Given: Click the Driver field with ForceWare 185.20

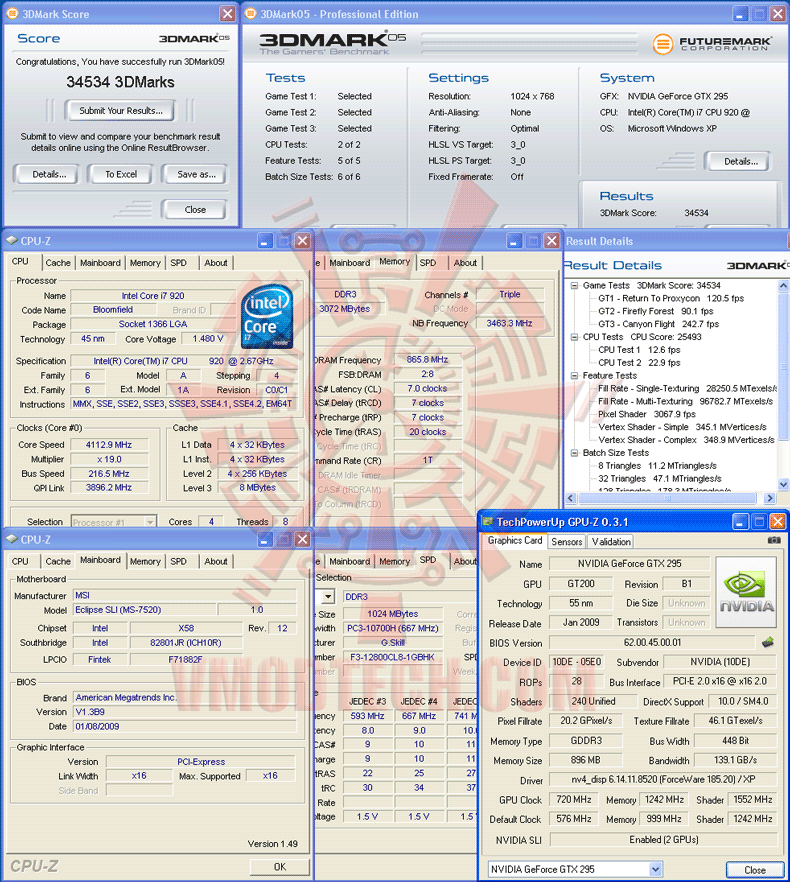Looking at the screenshot, I should coord(663,780).
